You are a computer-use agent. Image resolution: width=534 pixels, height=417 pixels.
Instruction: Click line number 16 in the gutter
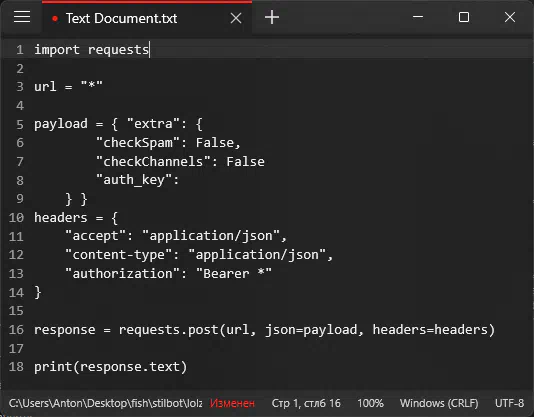16,330
